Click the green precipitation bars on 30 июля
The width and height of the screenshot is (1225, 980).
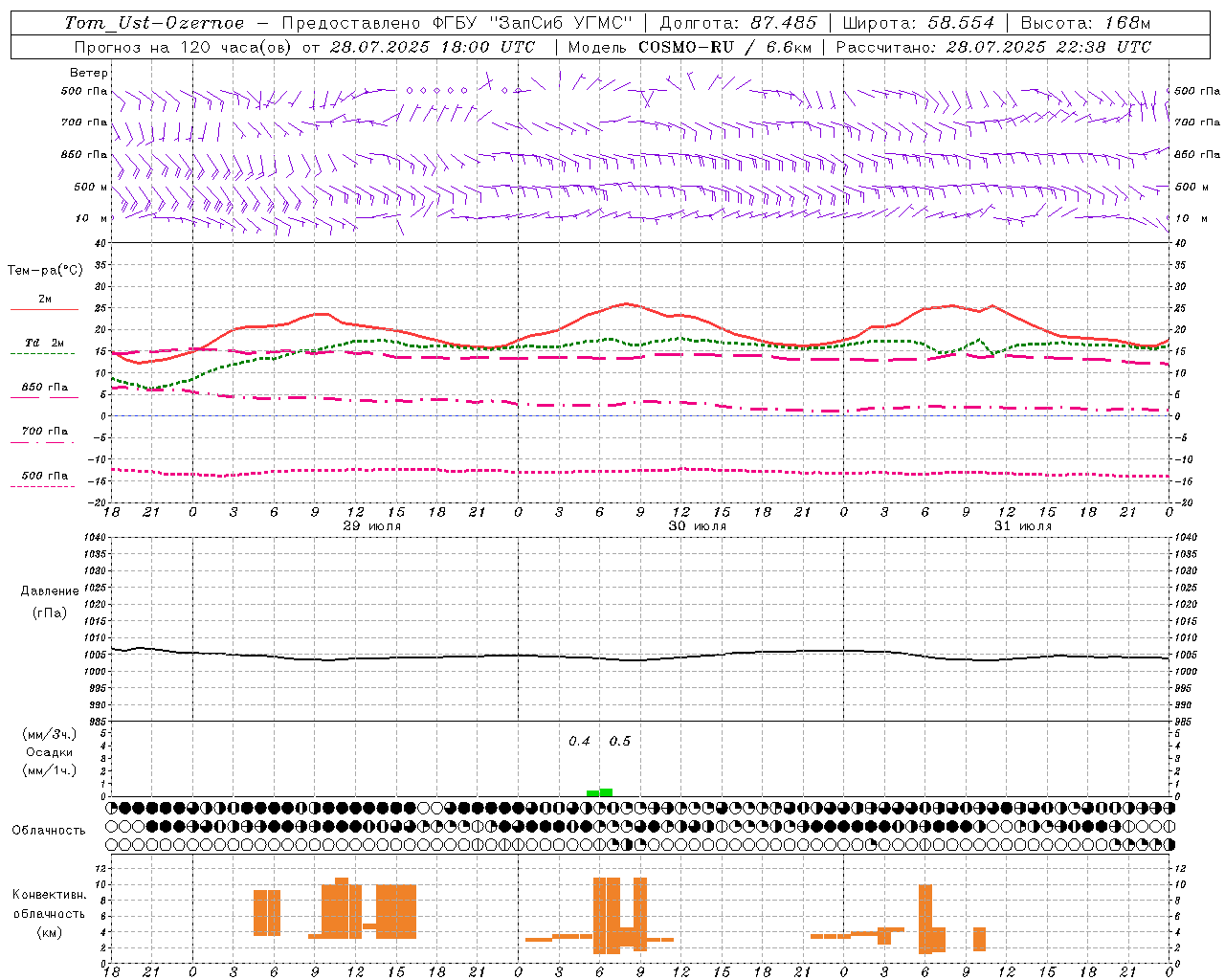pyautogui.click(x=600, y=792)
